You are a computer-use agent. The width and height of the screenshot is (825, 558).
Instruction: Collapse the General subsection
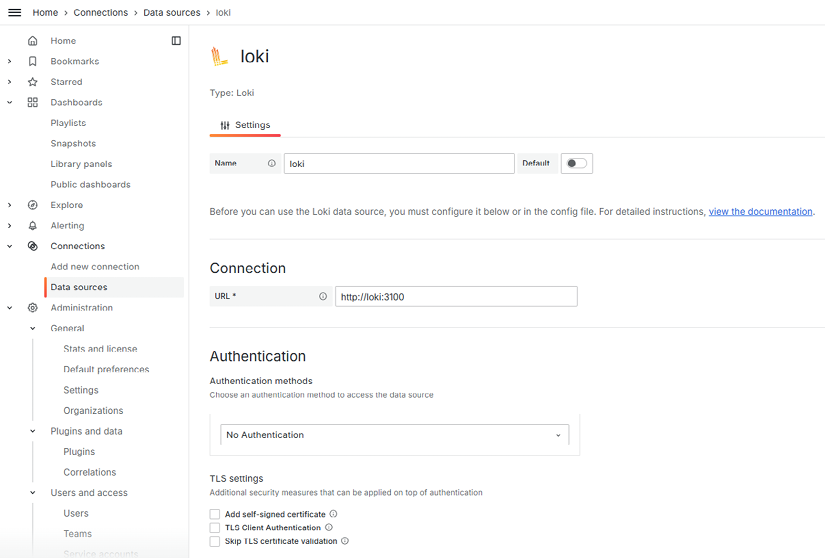33,328
